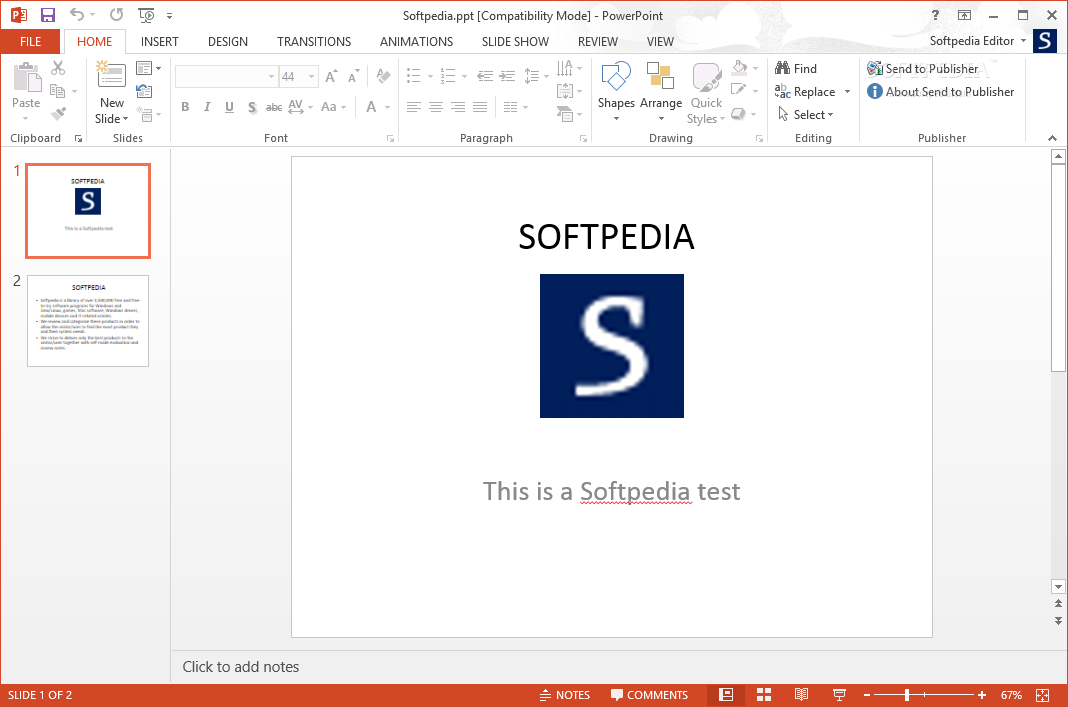1068x707 pixels.
Task: Select slide 2 thumbnail
Action: [x=88, y=321]
